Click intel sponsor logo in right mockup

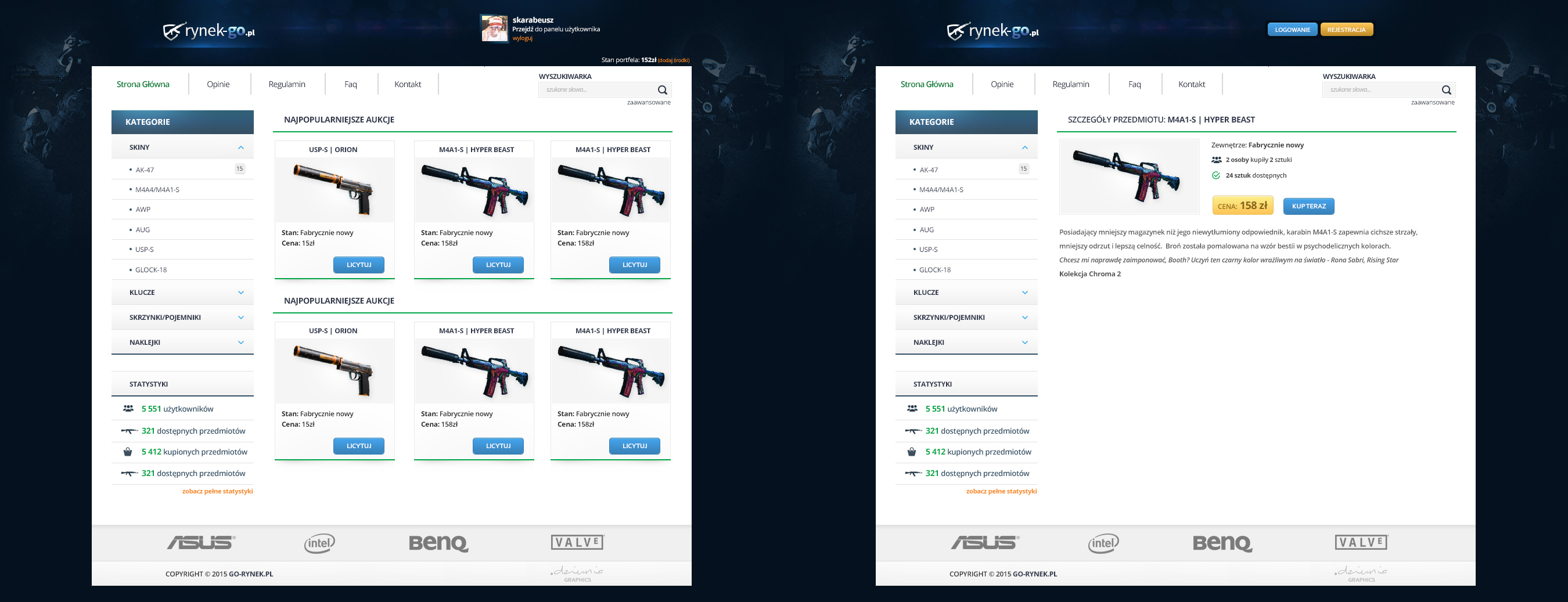(x=1103, y=543)
